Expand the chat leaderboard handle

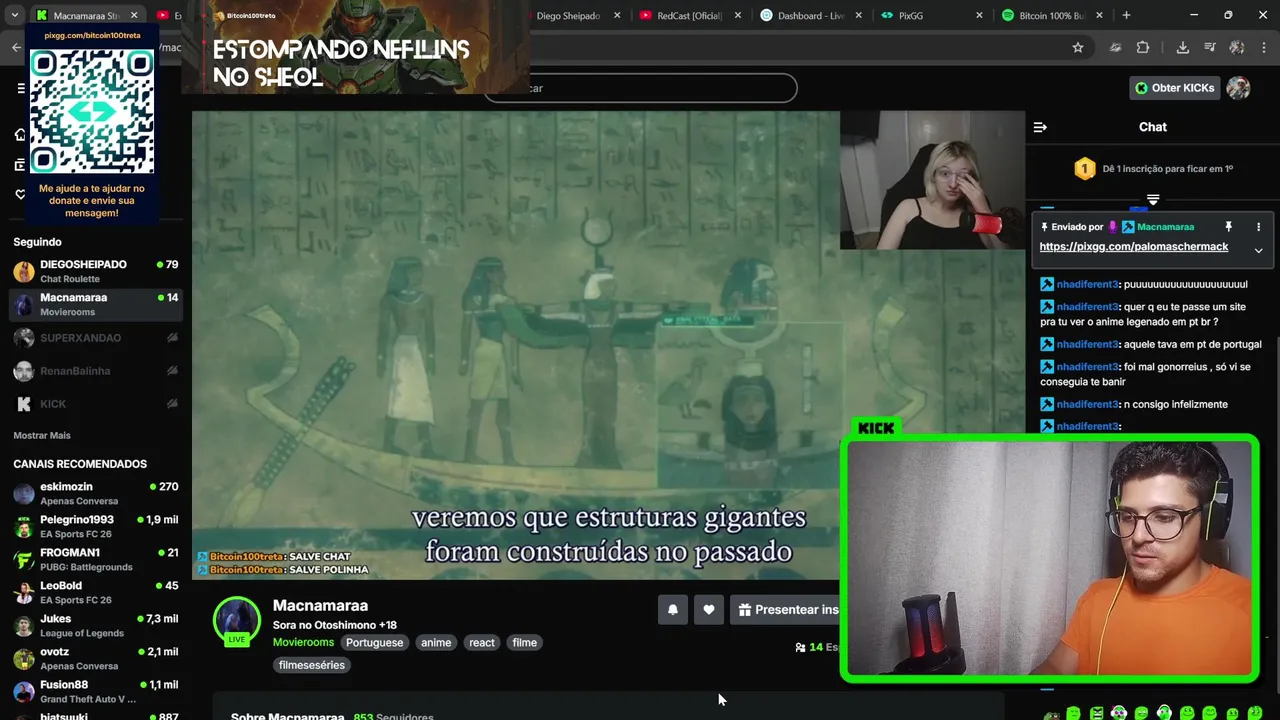pos(1153,200)
